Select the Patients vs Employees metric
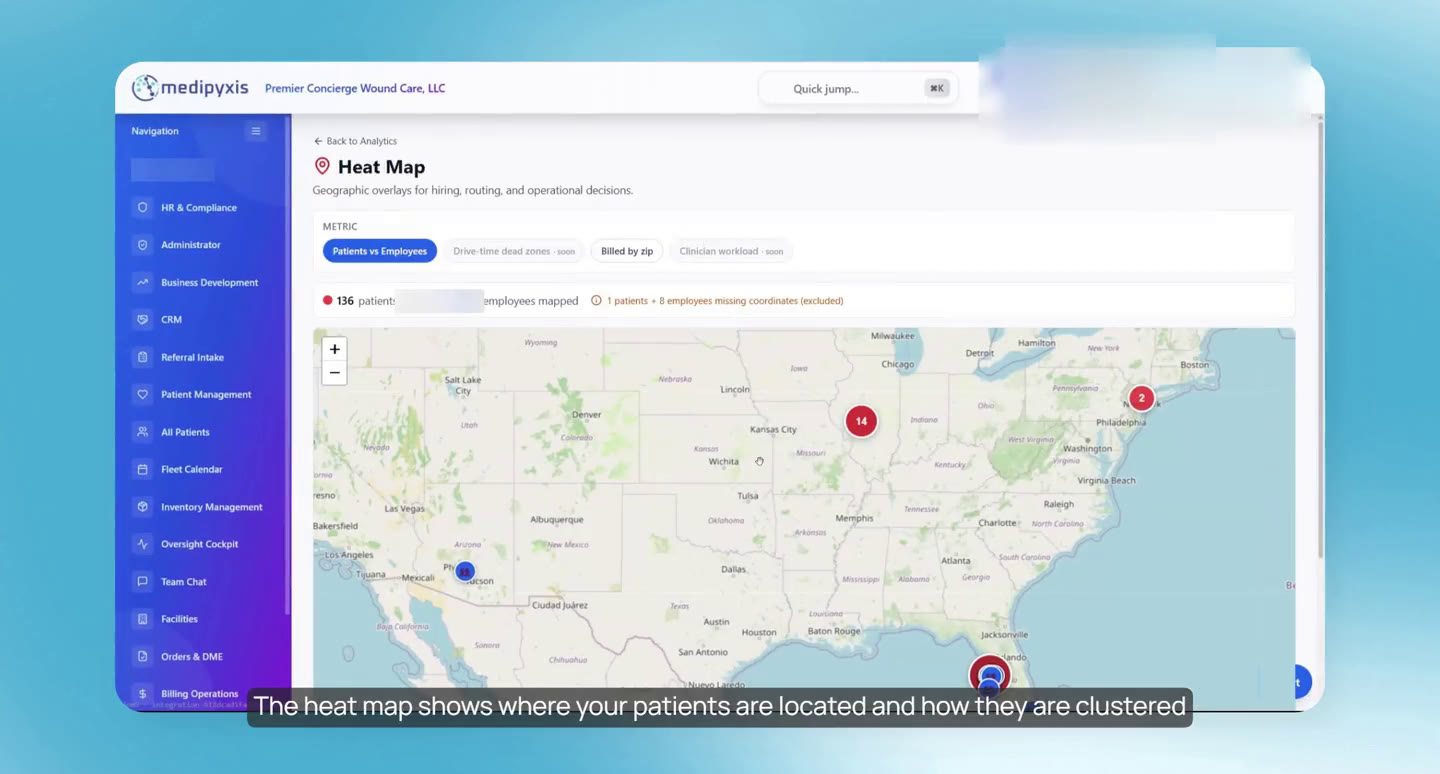Image resolution: width=1440 pixels, height=774 pixels. [380, 251]
